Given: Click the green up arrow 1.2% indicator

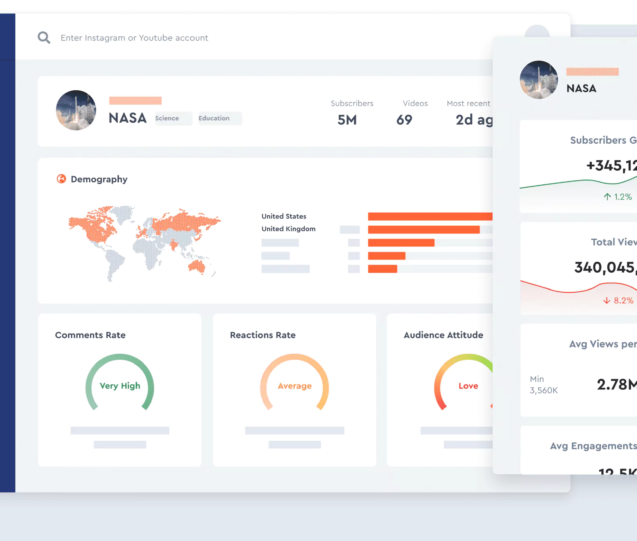Looking at the screenshot, I should tap(618, 197).
